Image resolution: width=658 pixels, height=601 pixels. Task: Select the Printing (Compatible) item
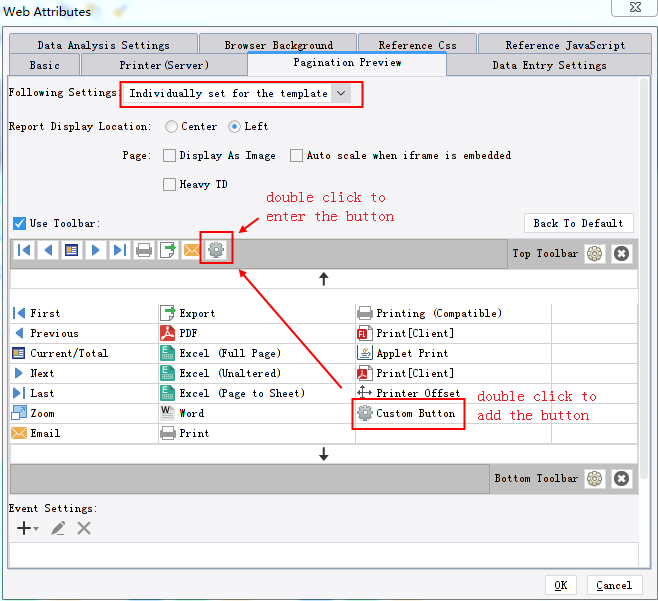pos(453,313)
